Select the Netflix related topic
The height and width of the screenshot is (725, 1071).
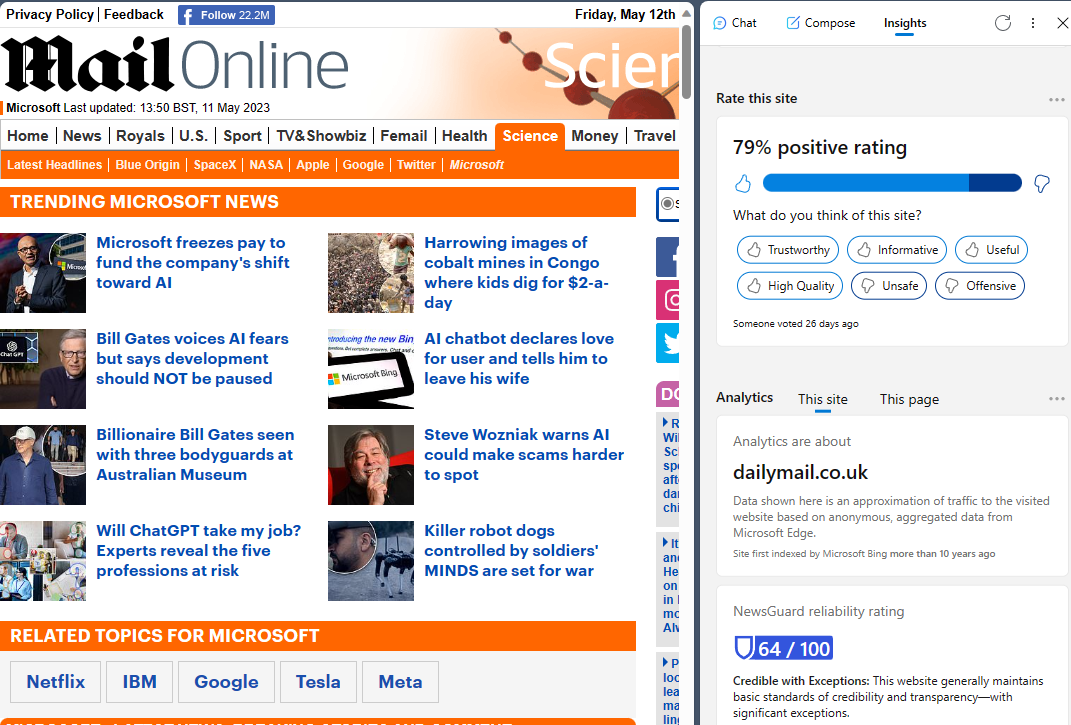click(55, 682)
